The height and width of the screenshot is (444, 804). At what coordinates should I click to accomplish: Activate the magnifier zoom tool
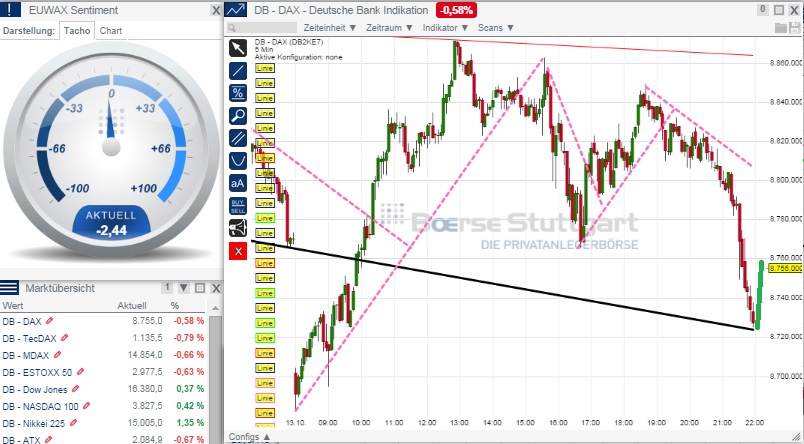[237, 116]
